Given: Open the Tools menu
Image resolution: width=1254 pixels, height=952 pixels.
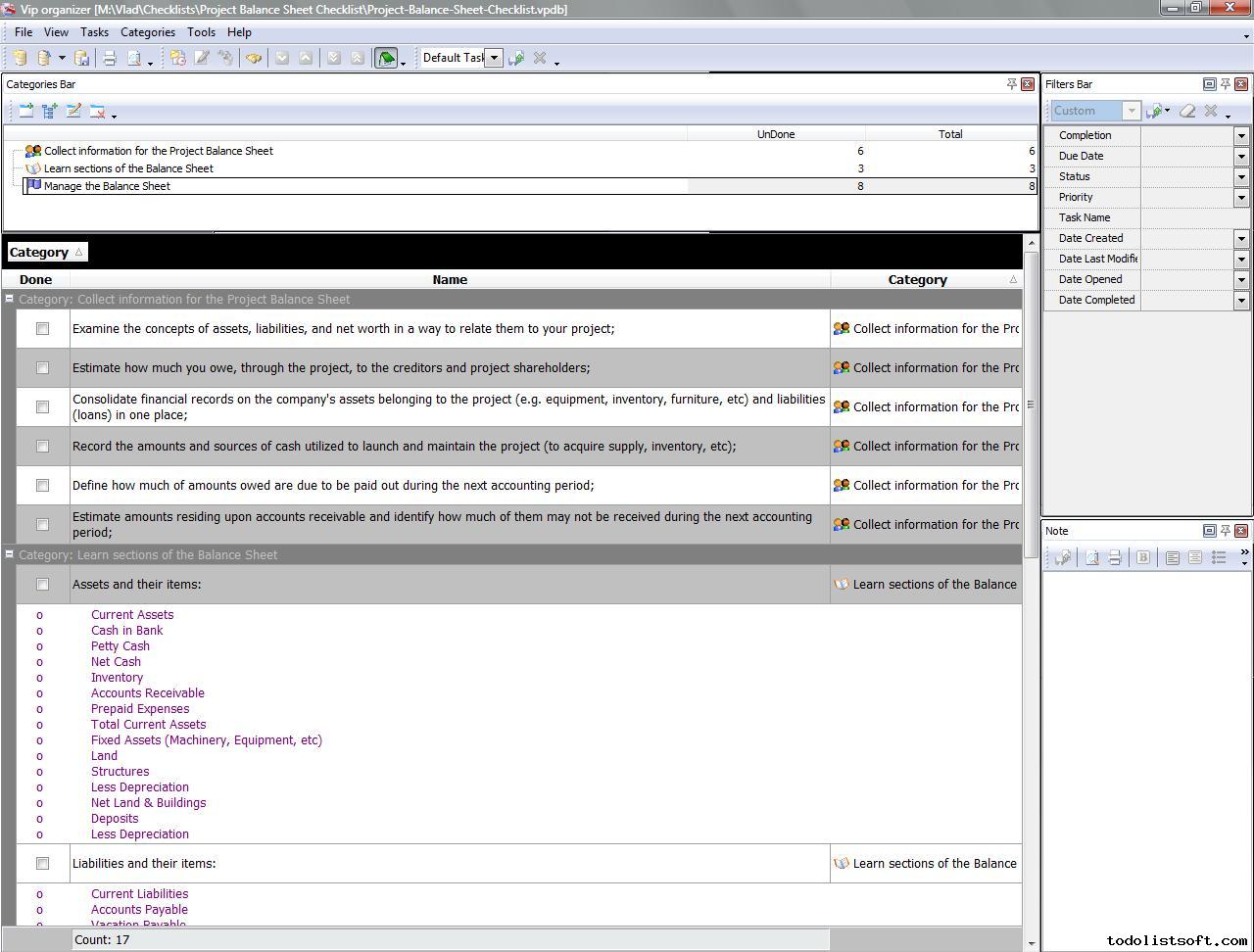Looking at the screenshot, I should 201,32.
